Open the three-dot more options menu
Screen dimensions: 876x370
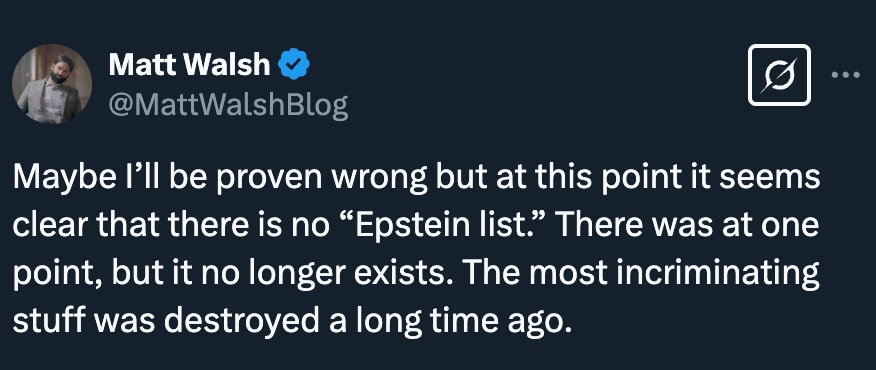[x=845, y=74]
